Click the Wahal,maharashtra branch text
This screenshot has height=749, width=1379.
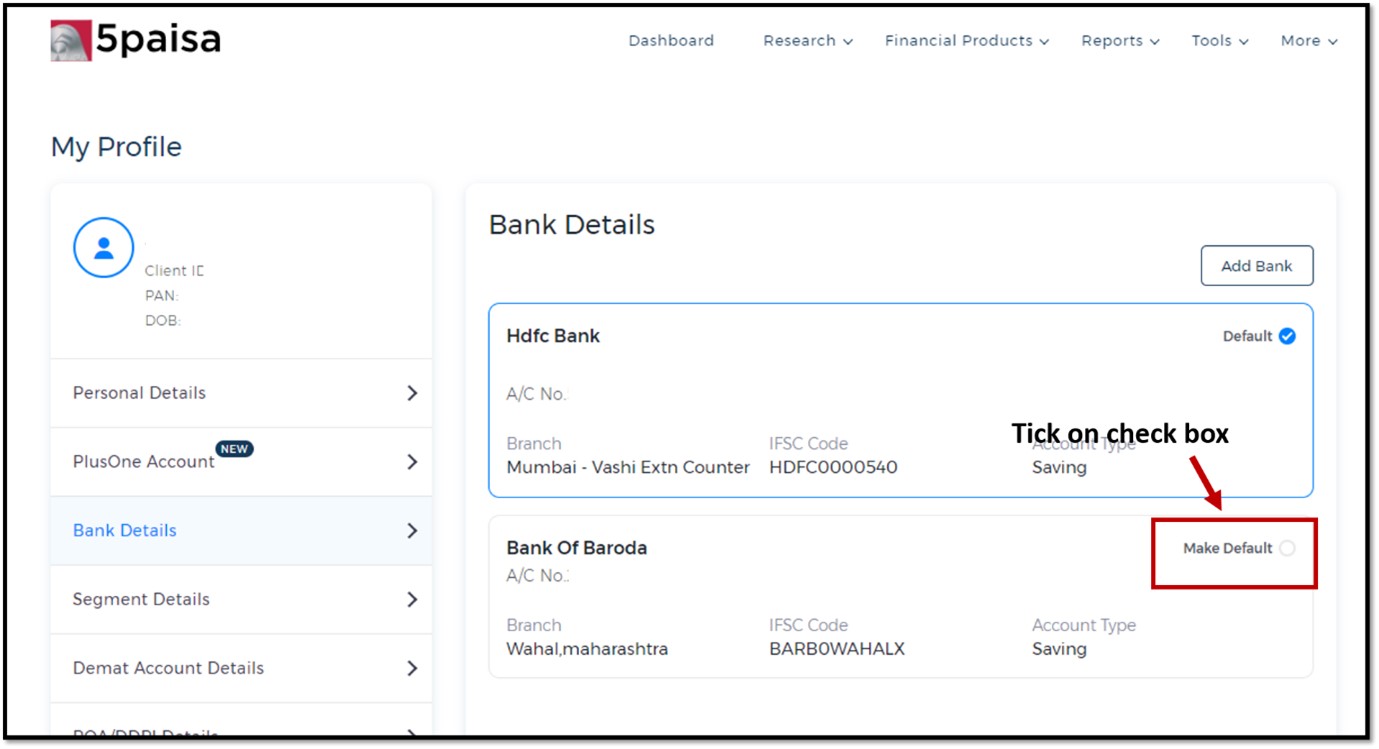(587, 649)
